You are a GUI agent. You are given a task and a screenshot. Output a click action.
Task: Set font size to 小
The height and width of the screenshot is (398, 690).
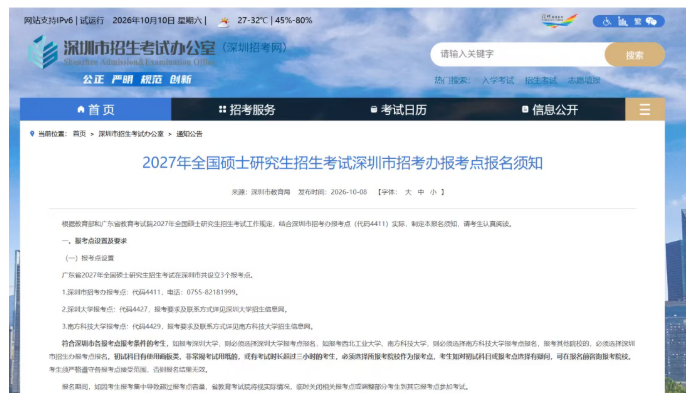tap(433, 192)
